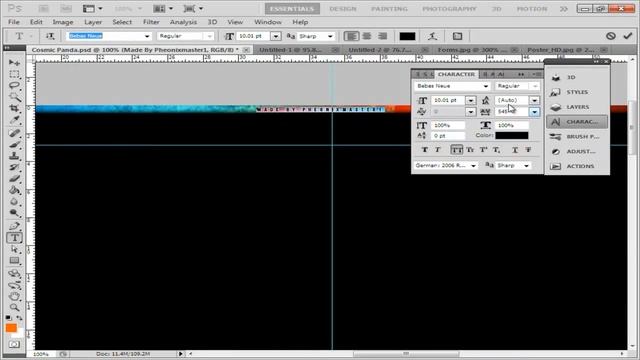Image resolution: width=640 pixels, height=360 pixels.
Task: Commit current text edits with the checkmark
Action: (x=628, y=36)
